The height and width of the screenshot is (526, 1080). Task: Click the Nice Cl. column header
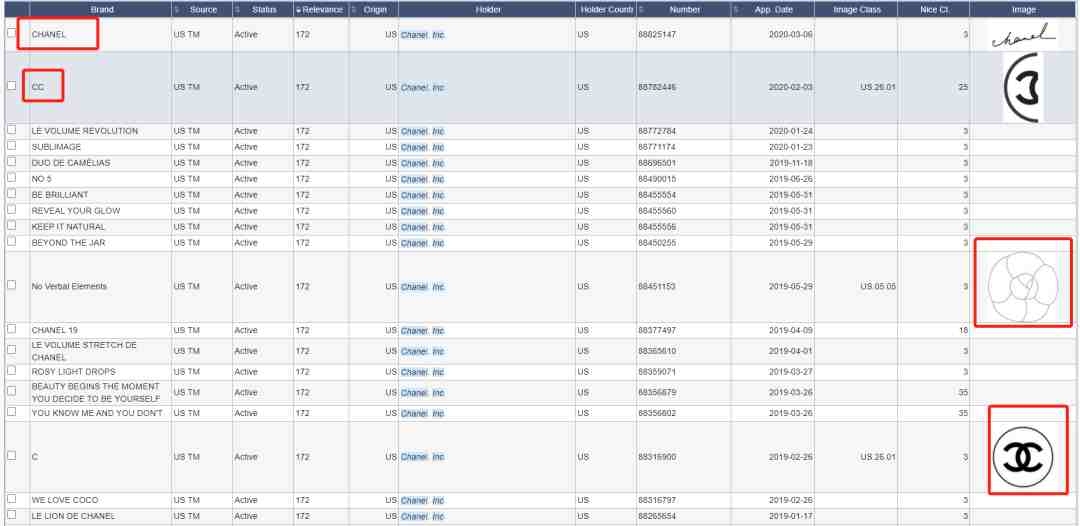[934, 10]
